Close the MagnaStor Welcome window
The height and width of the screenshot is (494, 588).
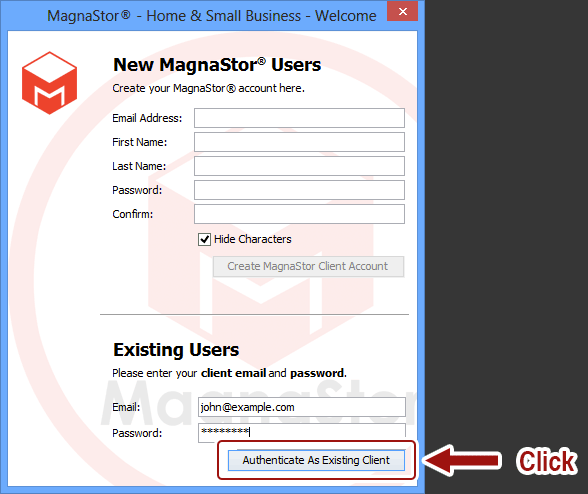pyautogui.click(x=402, y=12)
